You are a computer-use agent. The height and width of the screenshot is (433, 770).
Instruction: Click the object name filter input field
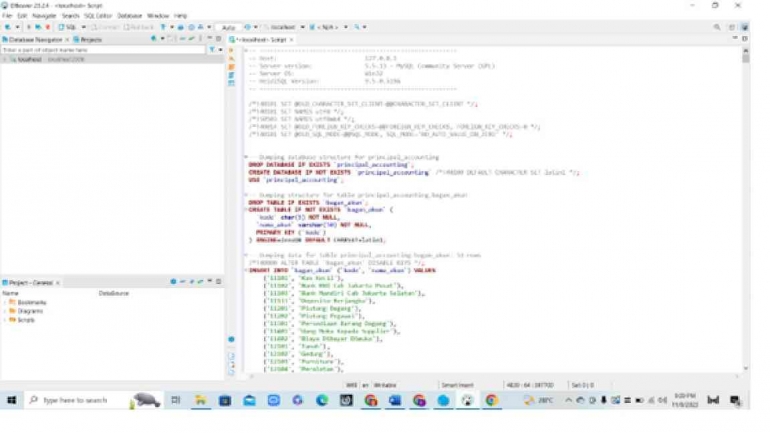click(x=103, y=50)
